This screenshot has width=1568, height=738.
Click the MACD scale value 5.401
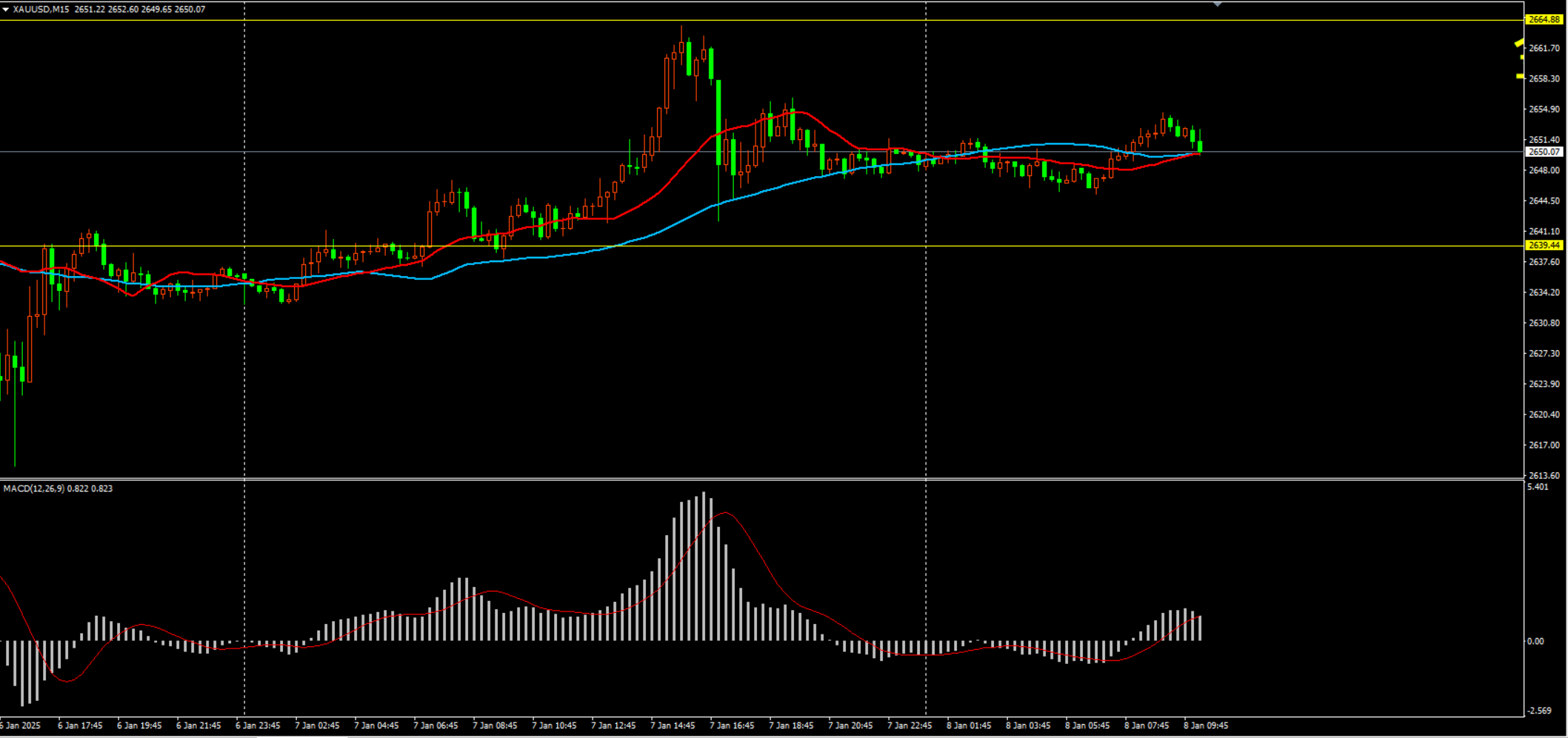pyautogui.click(x=1538, y=487)
